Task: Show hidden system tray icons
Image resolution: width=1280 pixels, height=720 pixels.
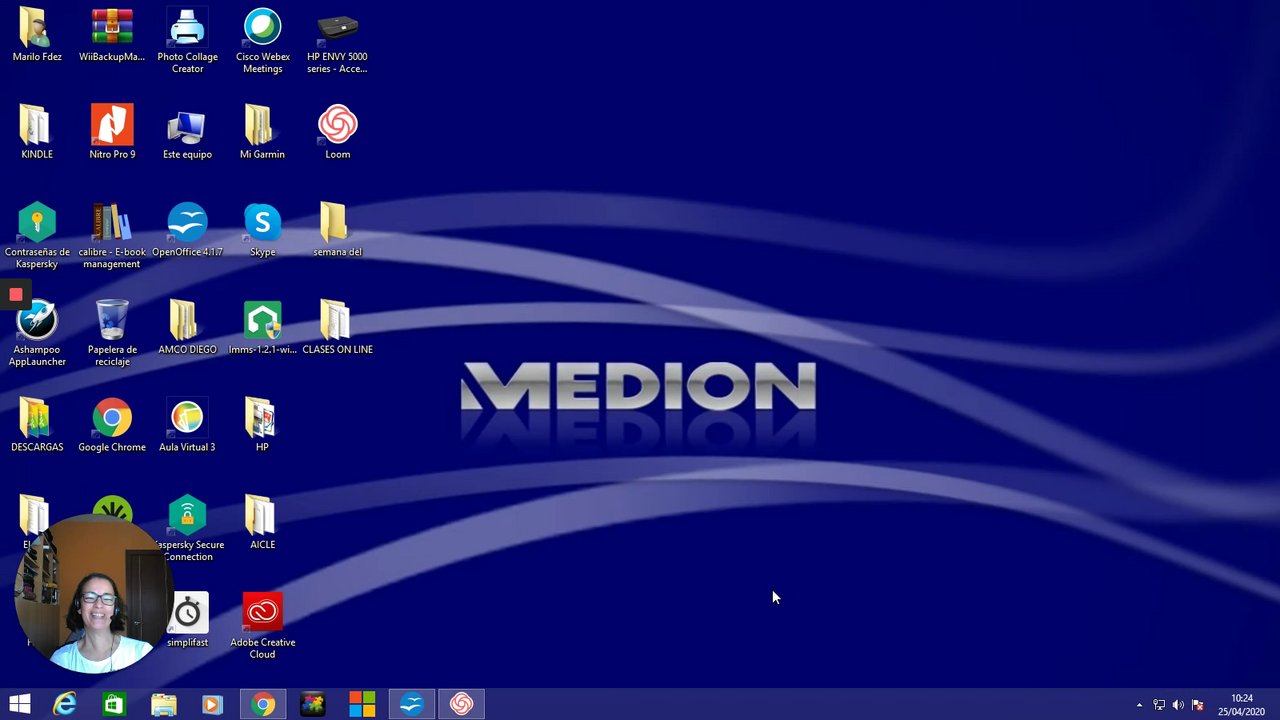Action: [1139, 705]
